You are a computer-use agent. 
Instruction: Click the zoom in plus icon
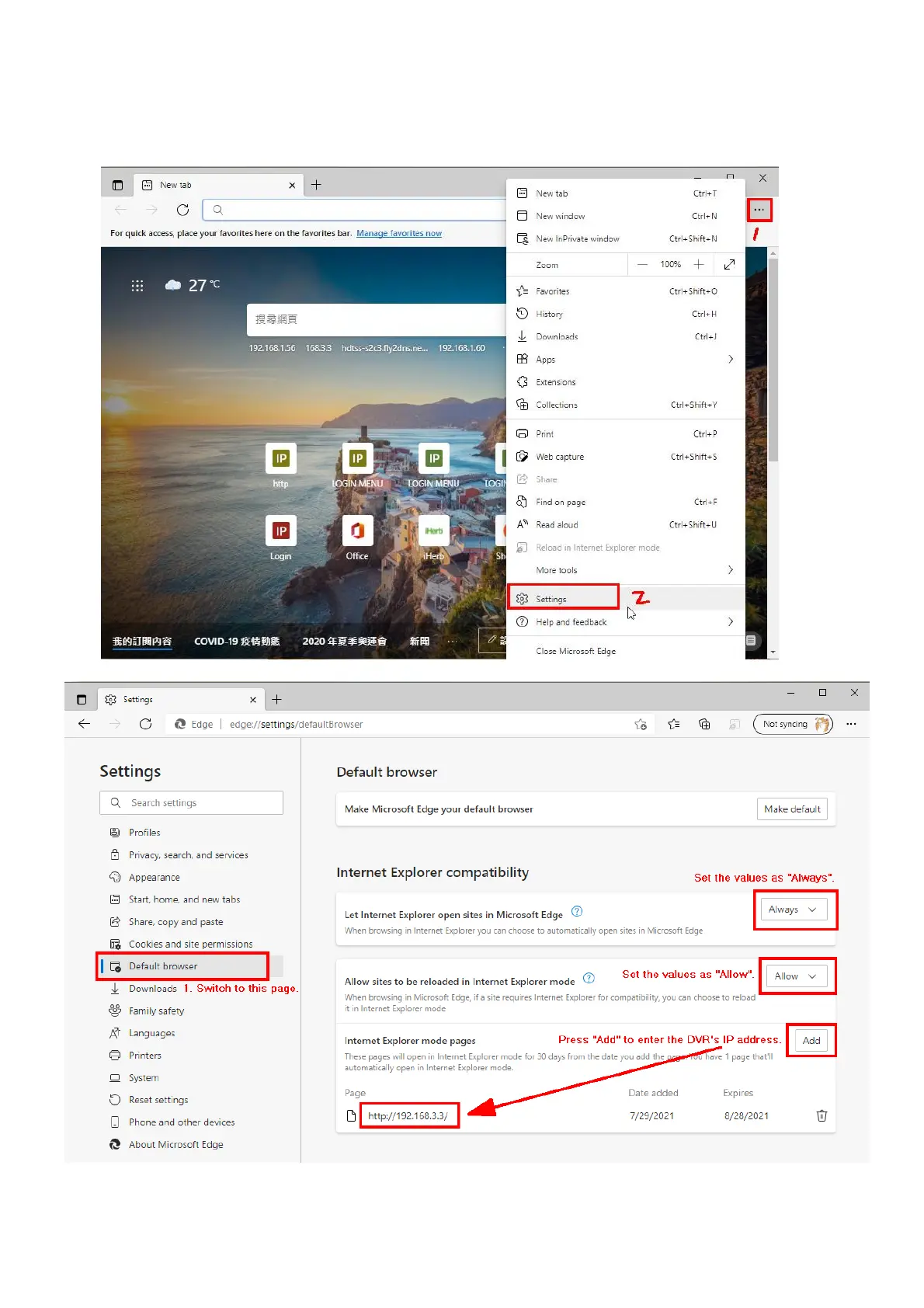(x=699, y=265)
